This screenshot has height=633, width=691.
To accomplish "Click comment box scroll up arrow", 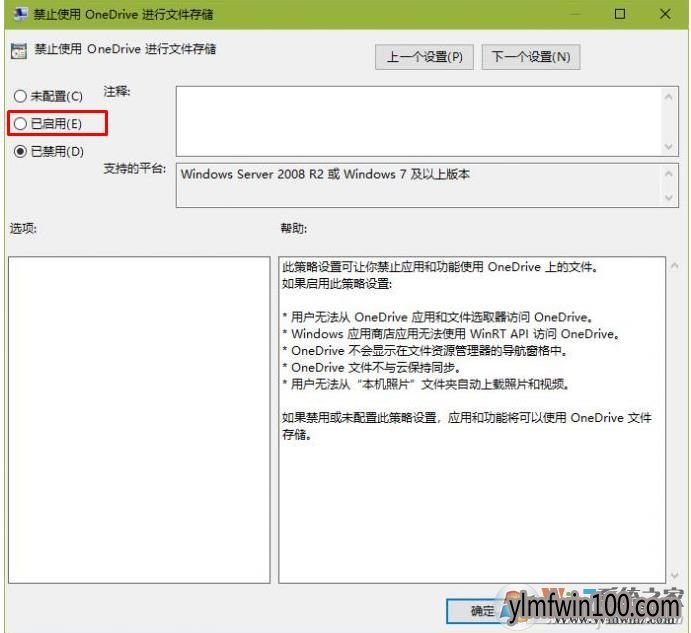I will click(x=669, y=97).
